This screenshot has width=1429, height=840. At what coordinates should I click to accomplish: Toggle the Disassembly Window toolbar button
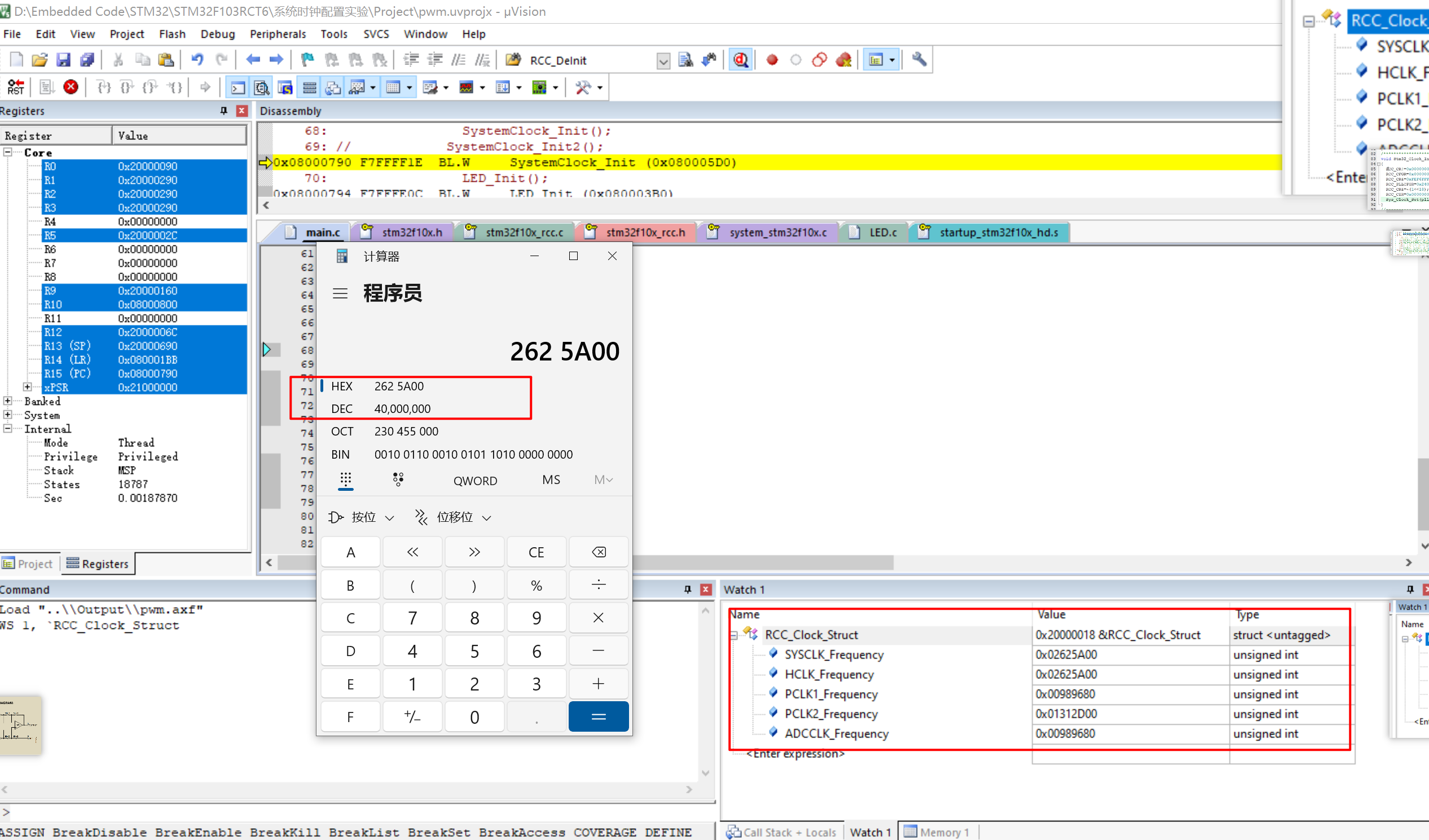point(261,87)
